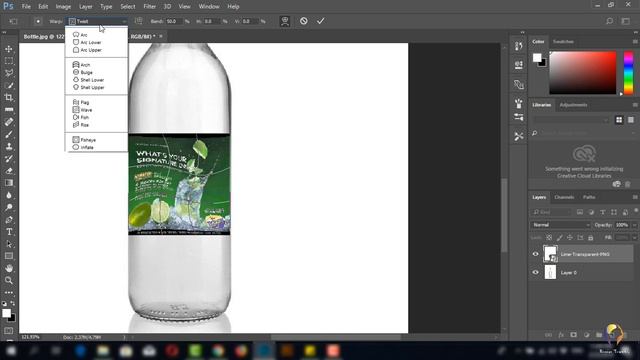This screenshot has height=360, width=640.
Task: Select the Clone Stamp tool
Action: tap(9, 146)
